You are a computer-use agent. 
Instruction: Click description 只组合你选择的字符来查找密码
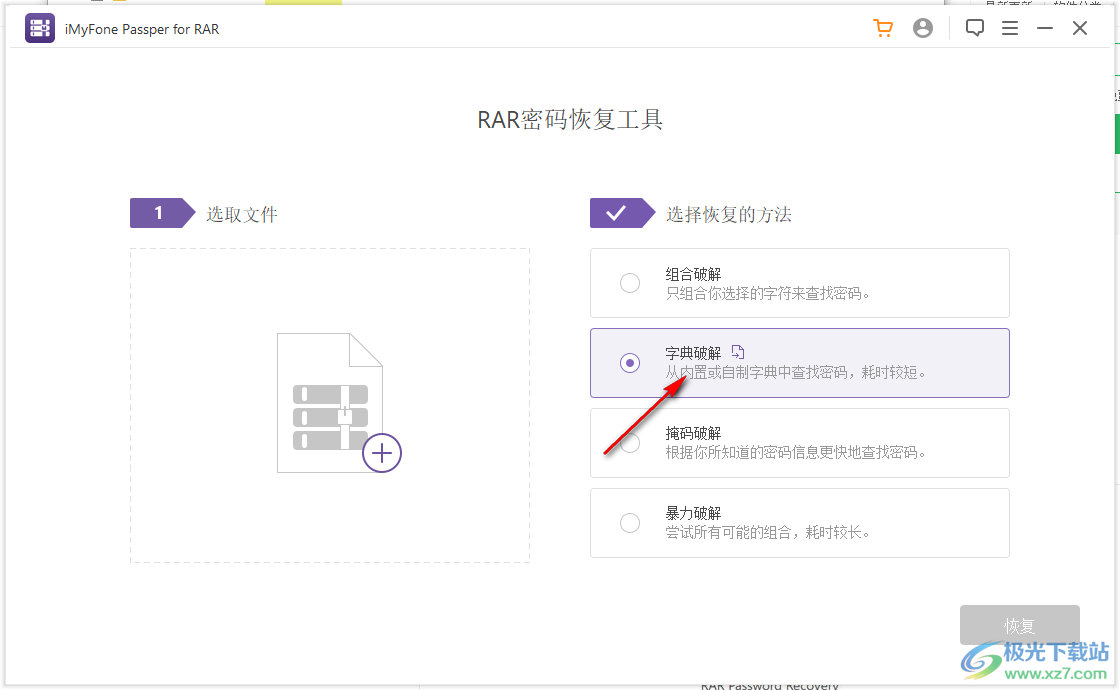(767, 294)
